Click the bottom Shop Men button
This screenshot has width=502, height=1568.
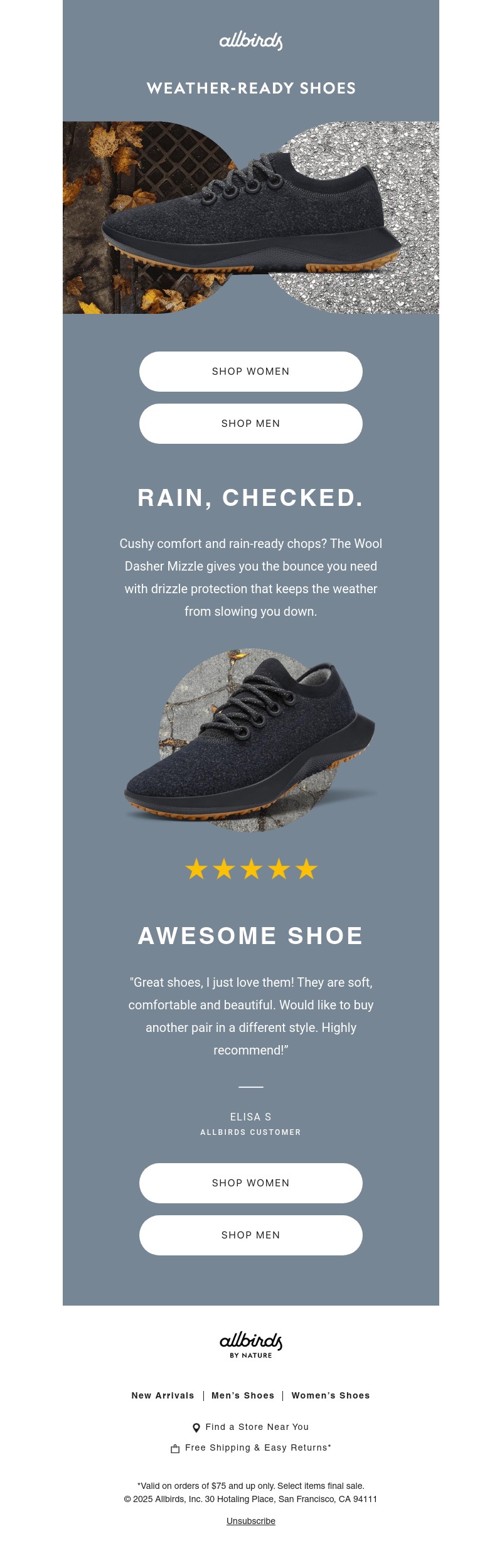pyautogui.click(x=251, y=1235)
